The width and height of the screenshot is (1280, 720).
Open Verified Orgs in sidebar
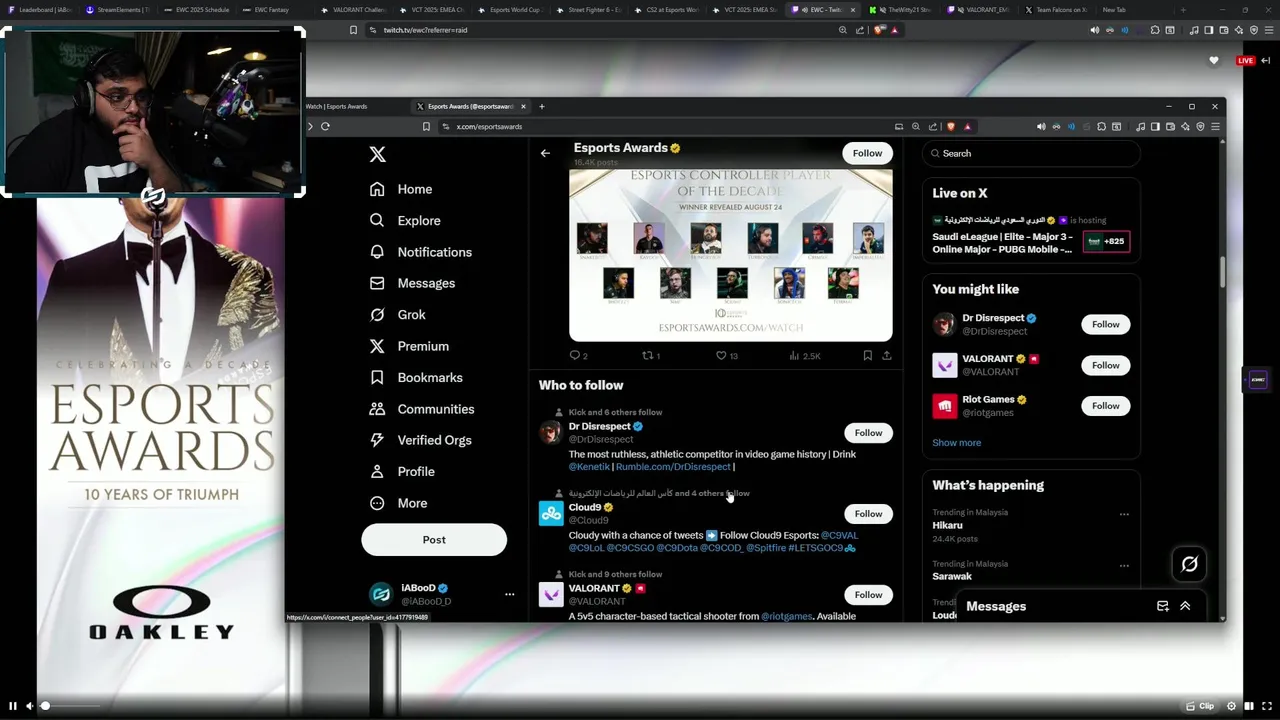(x=420, y=440)
